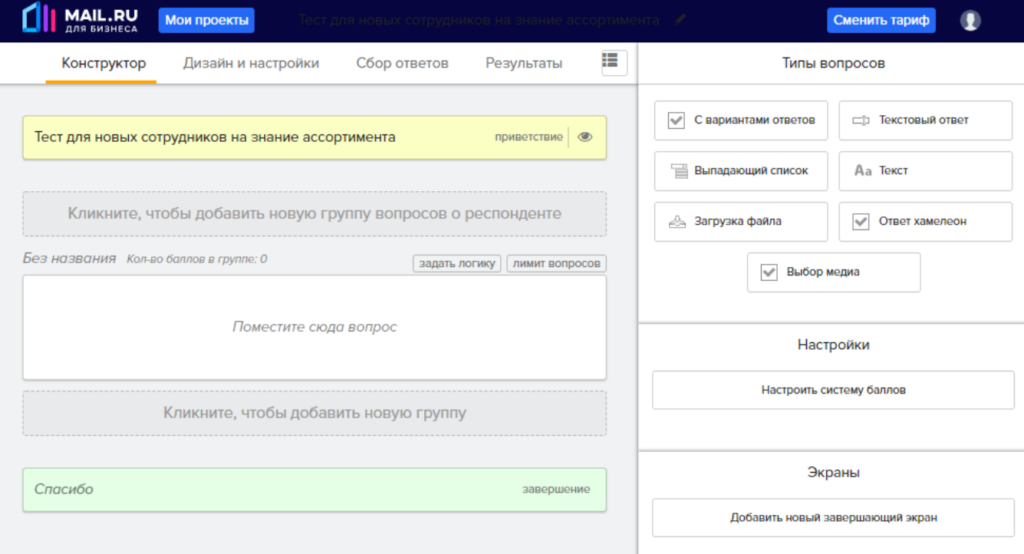
Task: Switch to the Дизайн и настройки tab
Action: pos(251,63)
